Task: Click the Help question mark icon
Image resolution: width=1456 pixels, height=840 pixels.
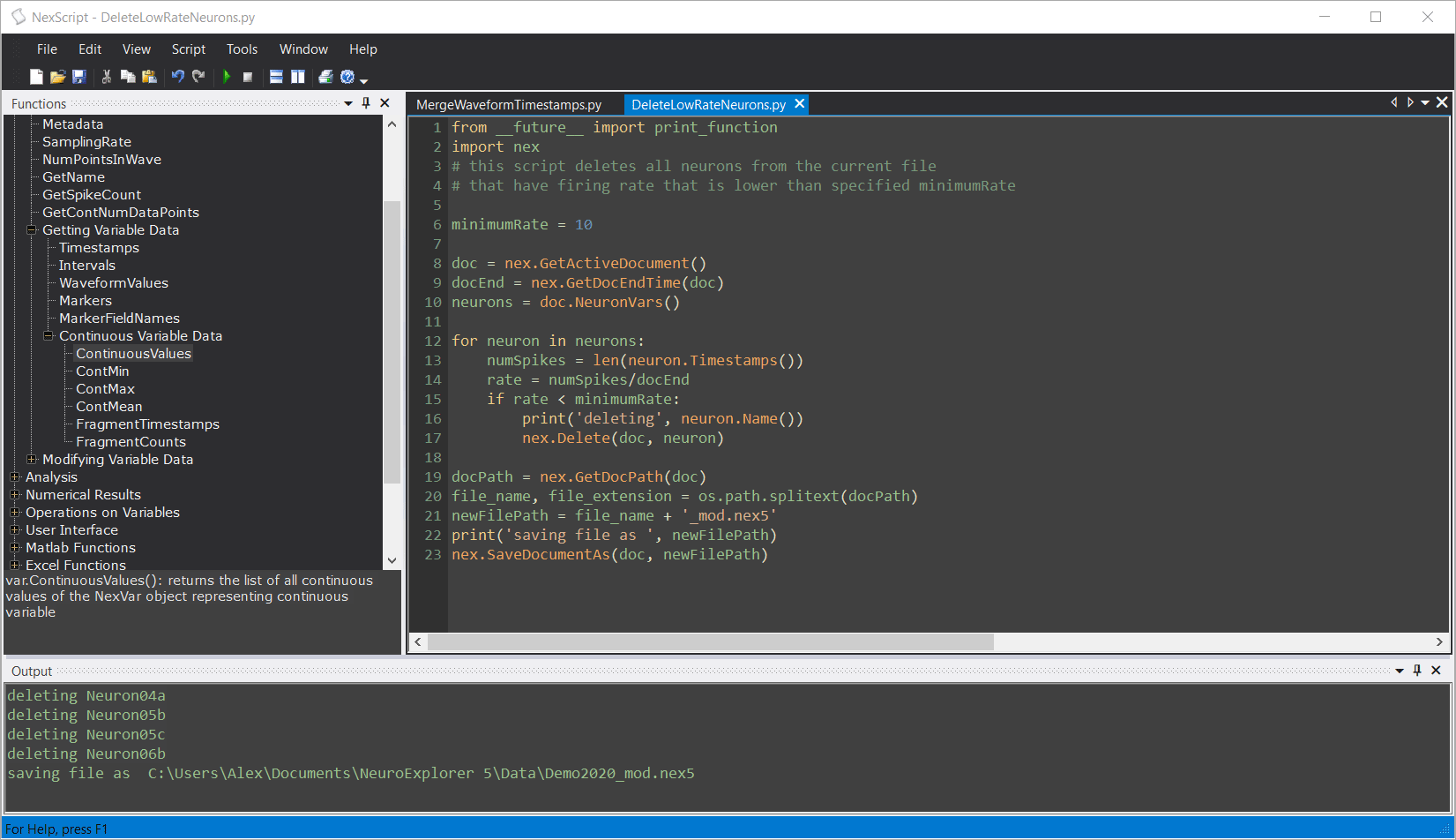Action: (x=347, y=77)
